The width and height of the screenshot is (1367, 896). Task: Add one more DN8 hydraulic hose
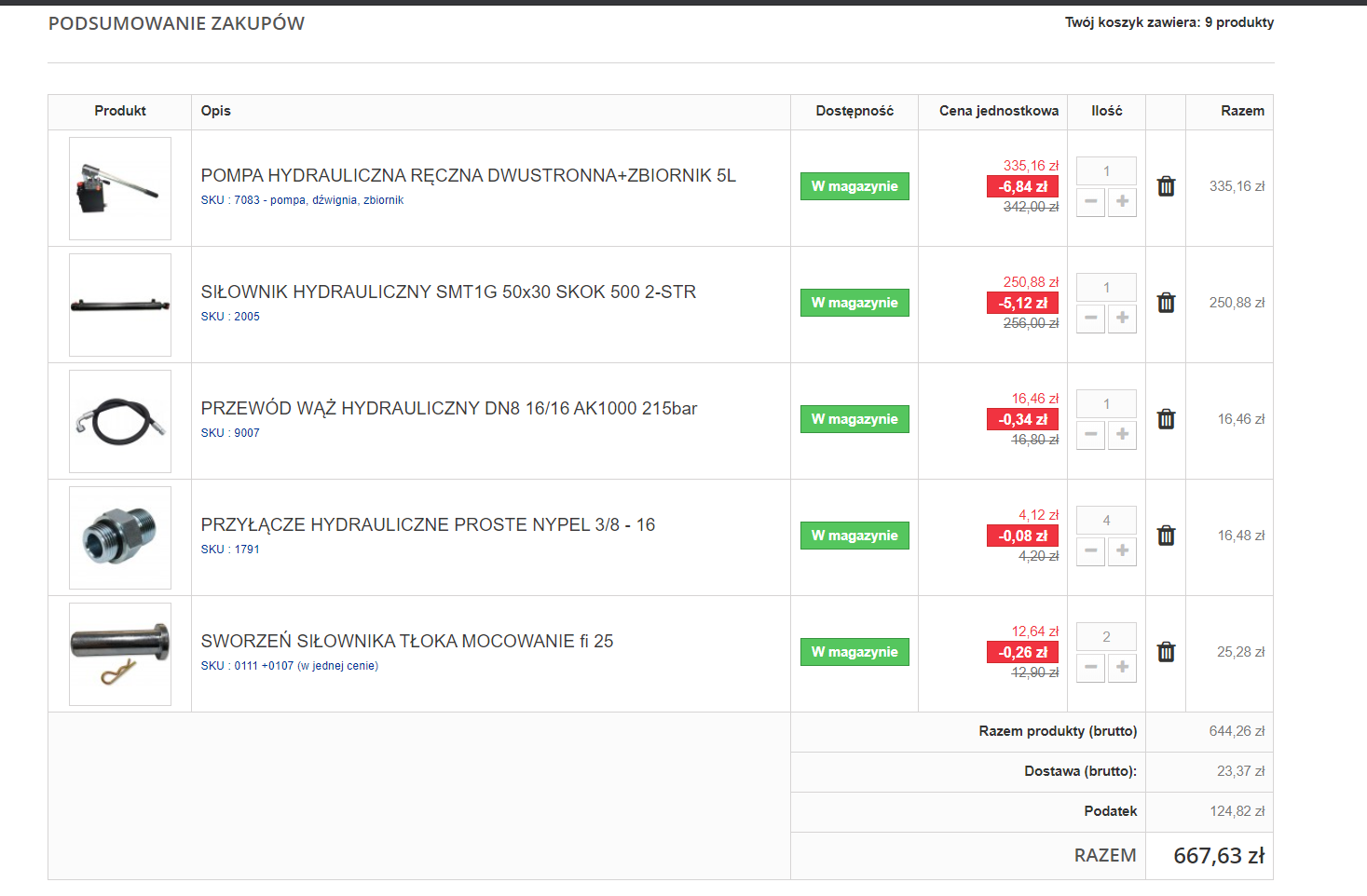1122,434
